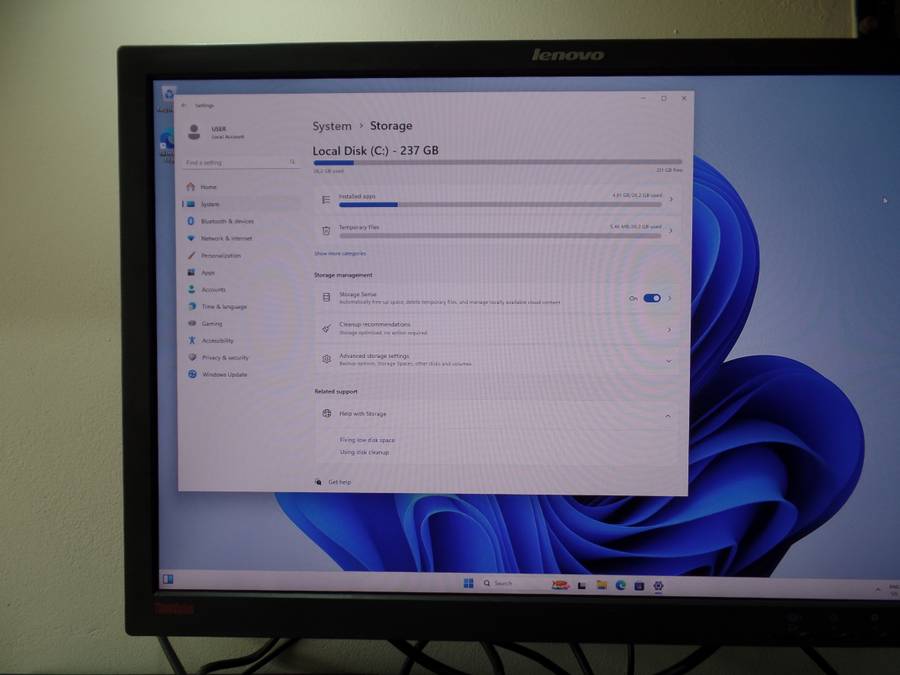This screenshot has width=900, height=675.
Task: Collapse the Help with Storage section
Action: click(668, 416)
